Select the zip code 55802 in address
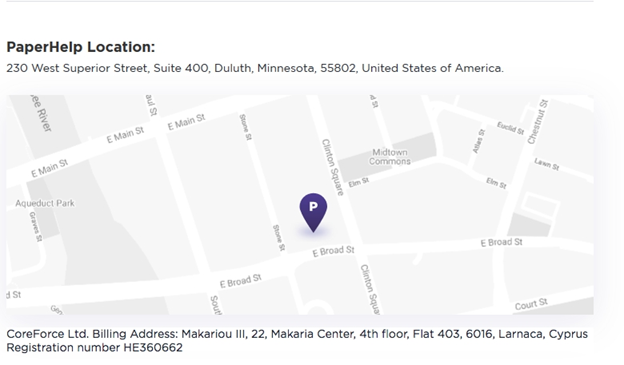 tap(338, 68)
